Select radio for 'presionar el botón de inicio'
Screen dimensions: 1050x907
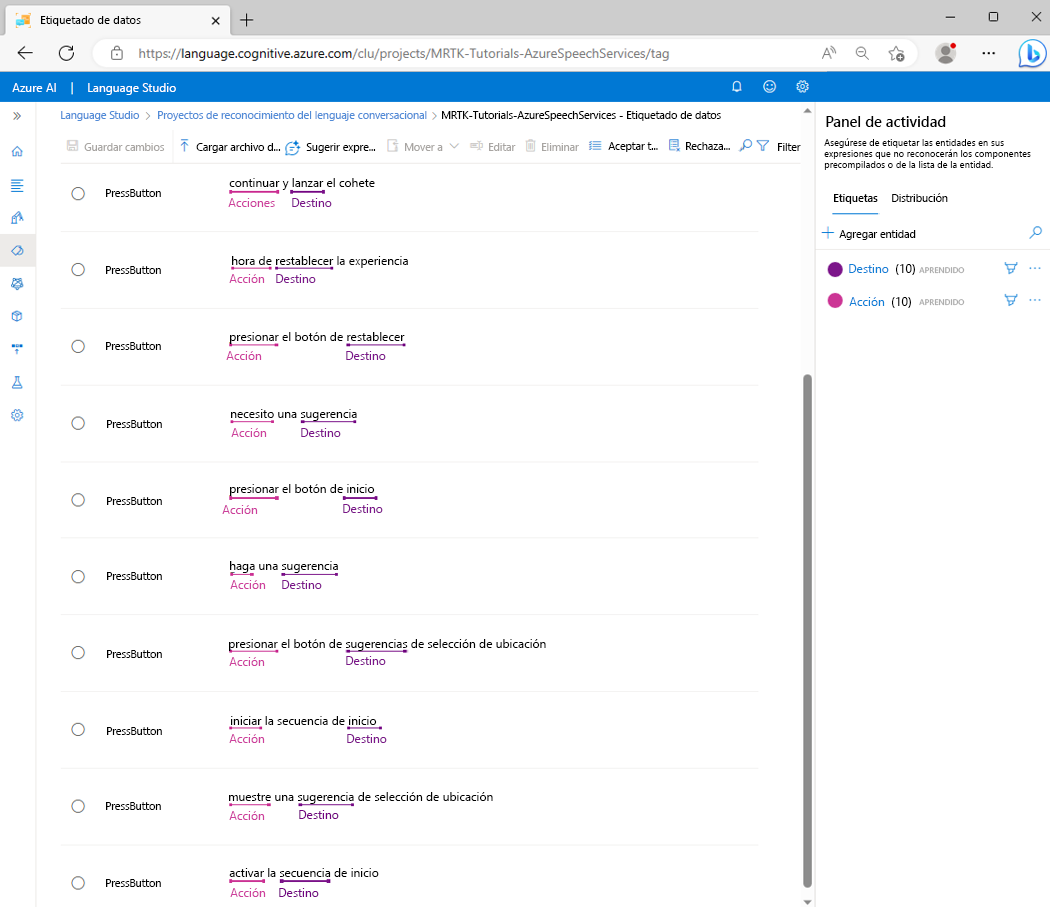tap(78, 500)
